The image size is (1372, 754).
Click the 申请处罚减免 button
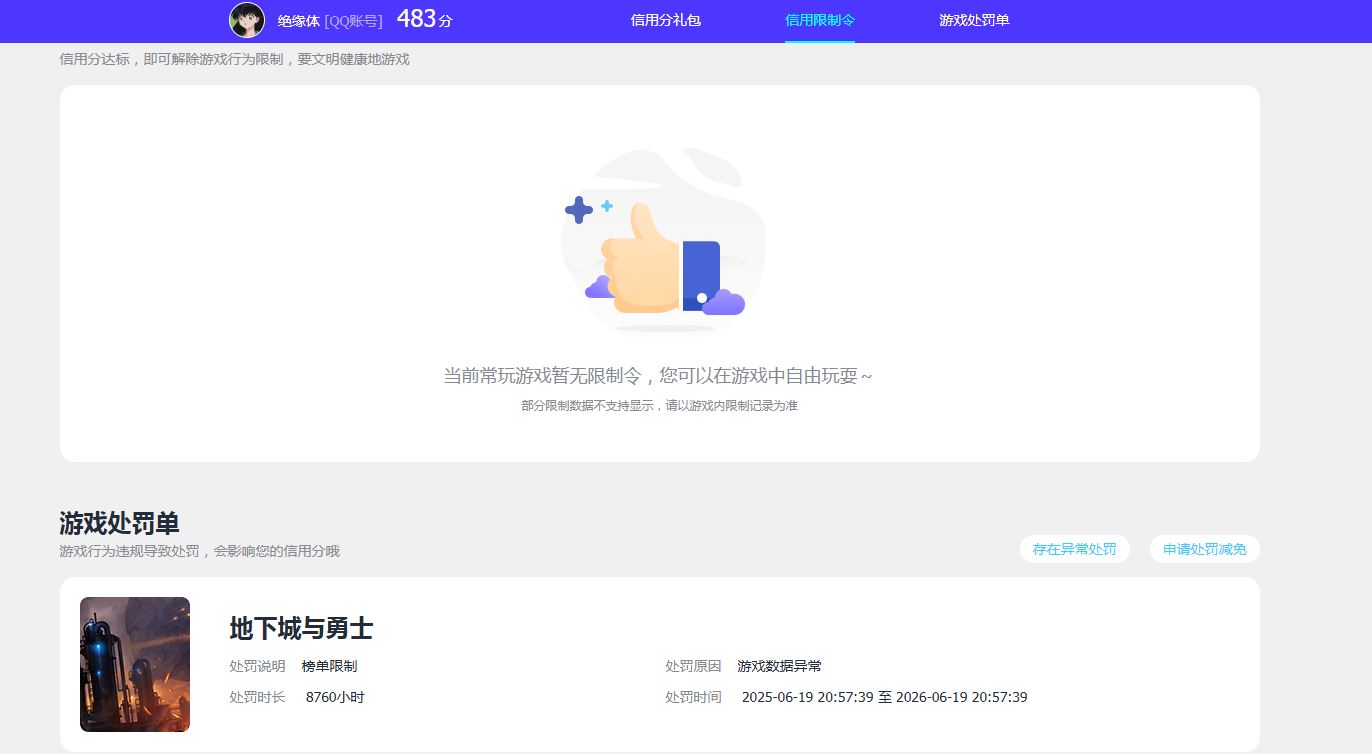(1204, 549)
